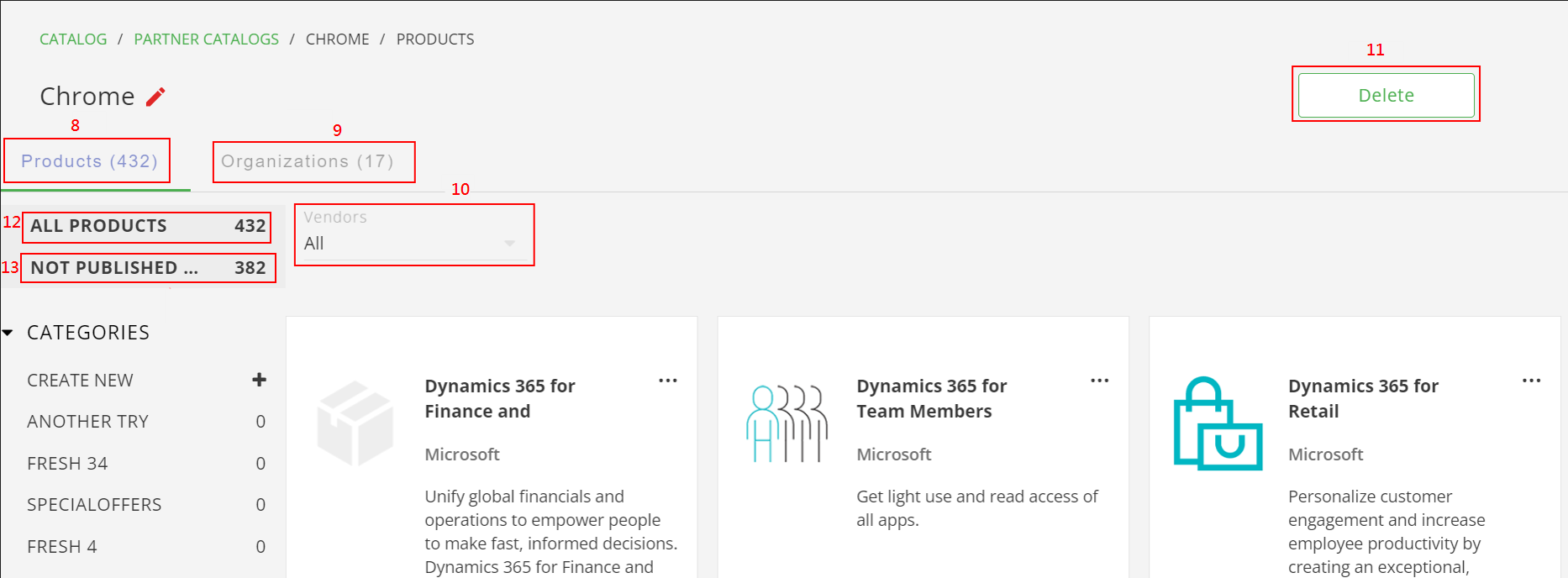Image resolution: width=1568 pixels, height=578 pixels.
Task: Select the SPECIALOFFERS category
Action: pos(147,505)
